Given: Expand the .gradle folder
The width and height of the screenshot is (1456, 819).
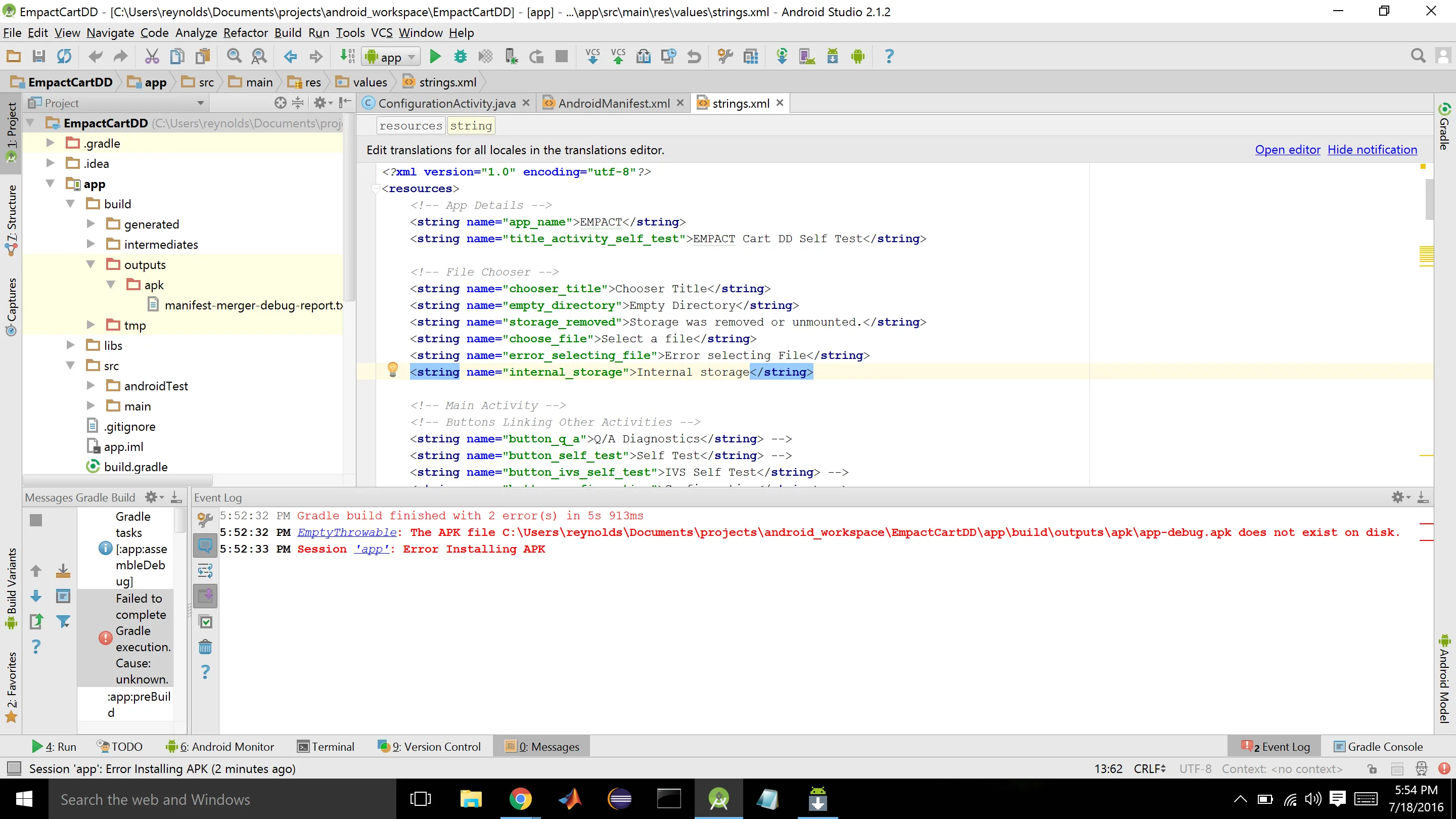Looking at the screenshot, I should coord(51,143).
